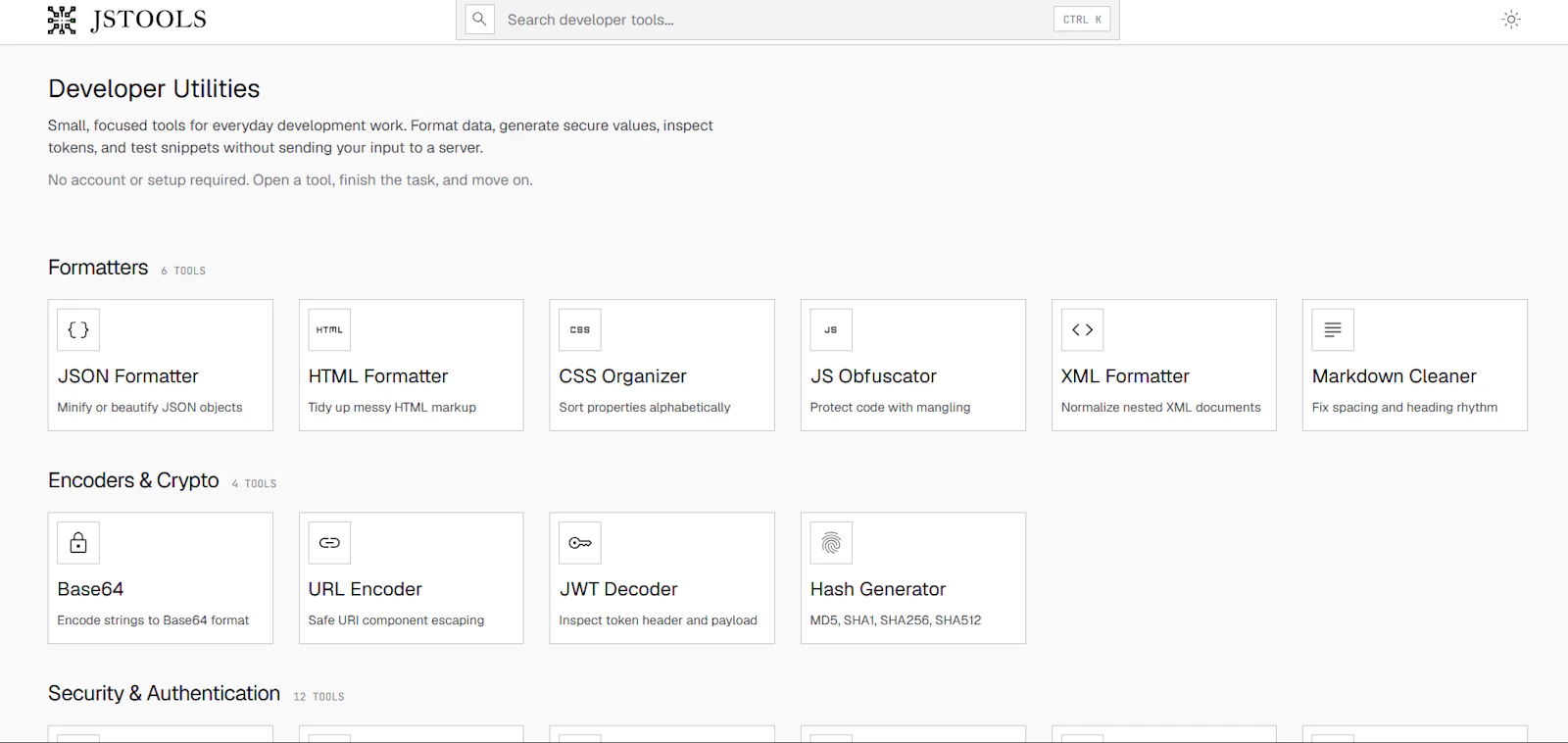1568x743 pixels.
Task: Click the Base64 lock icon
Action: (78, 543)
